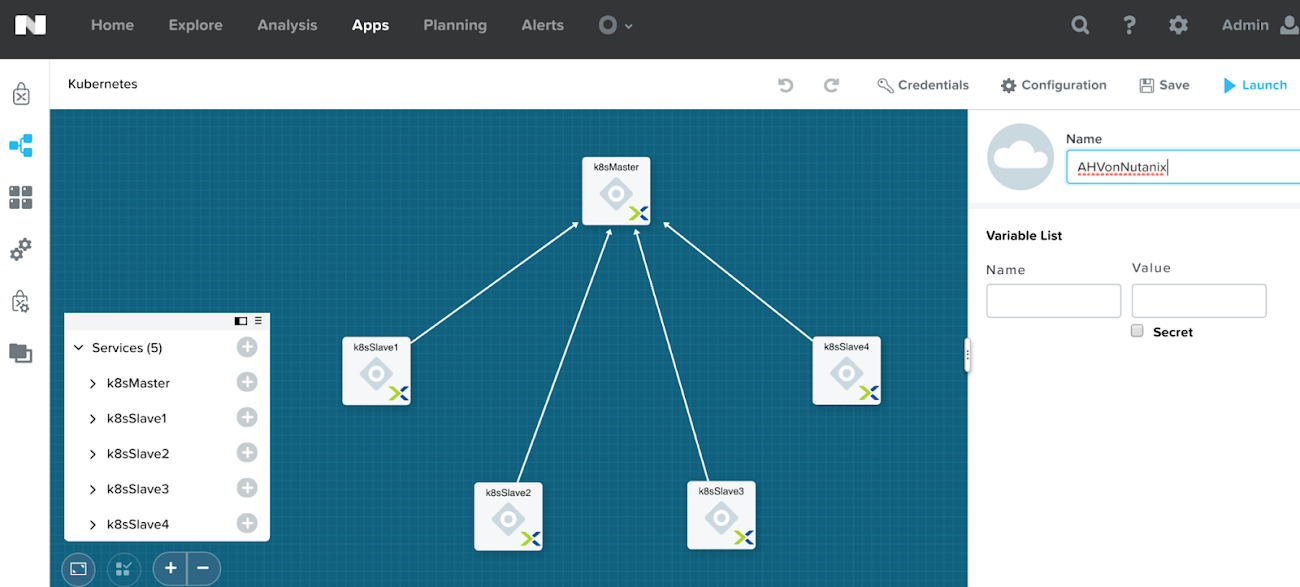This screenshot has height=587, width=1300.
Task: Expand the k8sSlave1 tree item
Action: [93, 418]
